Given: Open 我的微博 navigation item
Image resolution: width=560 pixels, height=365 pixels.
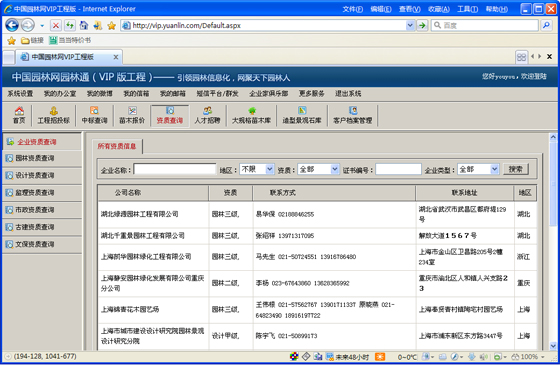Looking at the screenshot, I should point(100,94).
